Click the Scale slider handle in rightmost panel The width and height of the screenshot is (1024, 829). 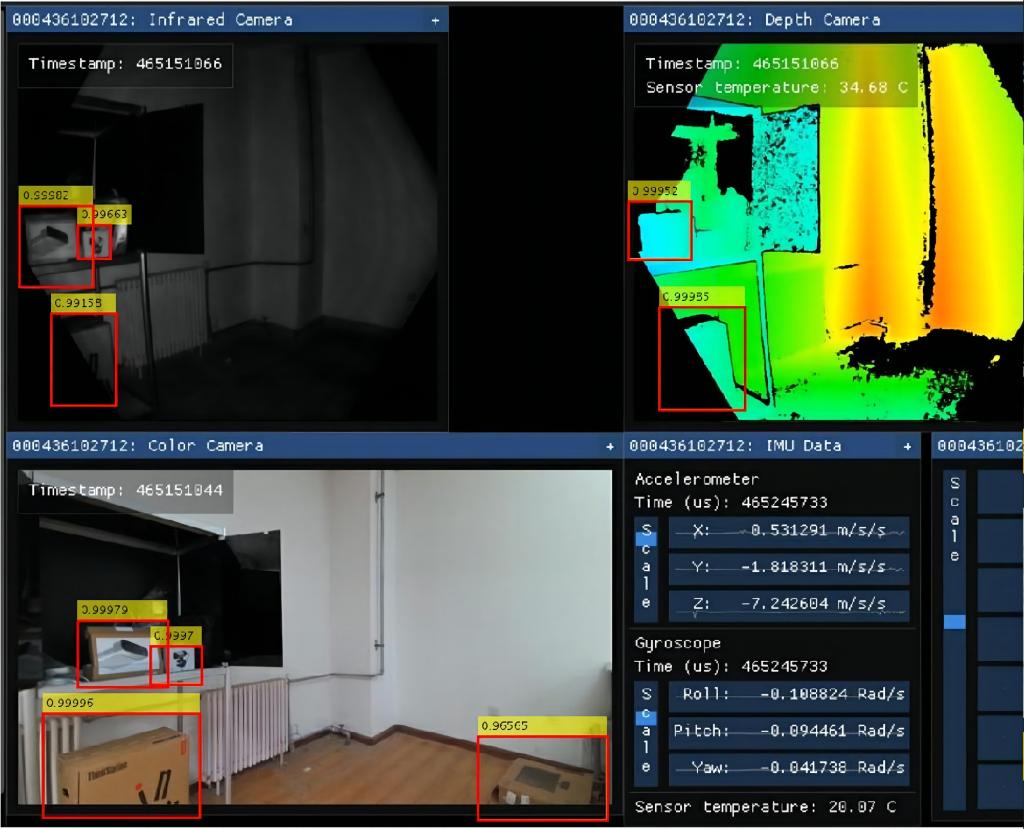[x=955, y=622]
